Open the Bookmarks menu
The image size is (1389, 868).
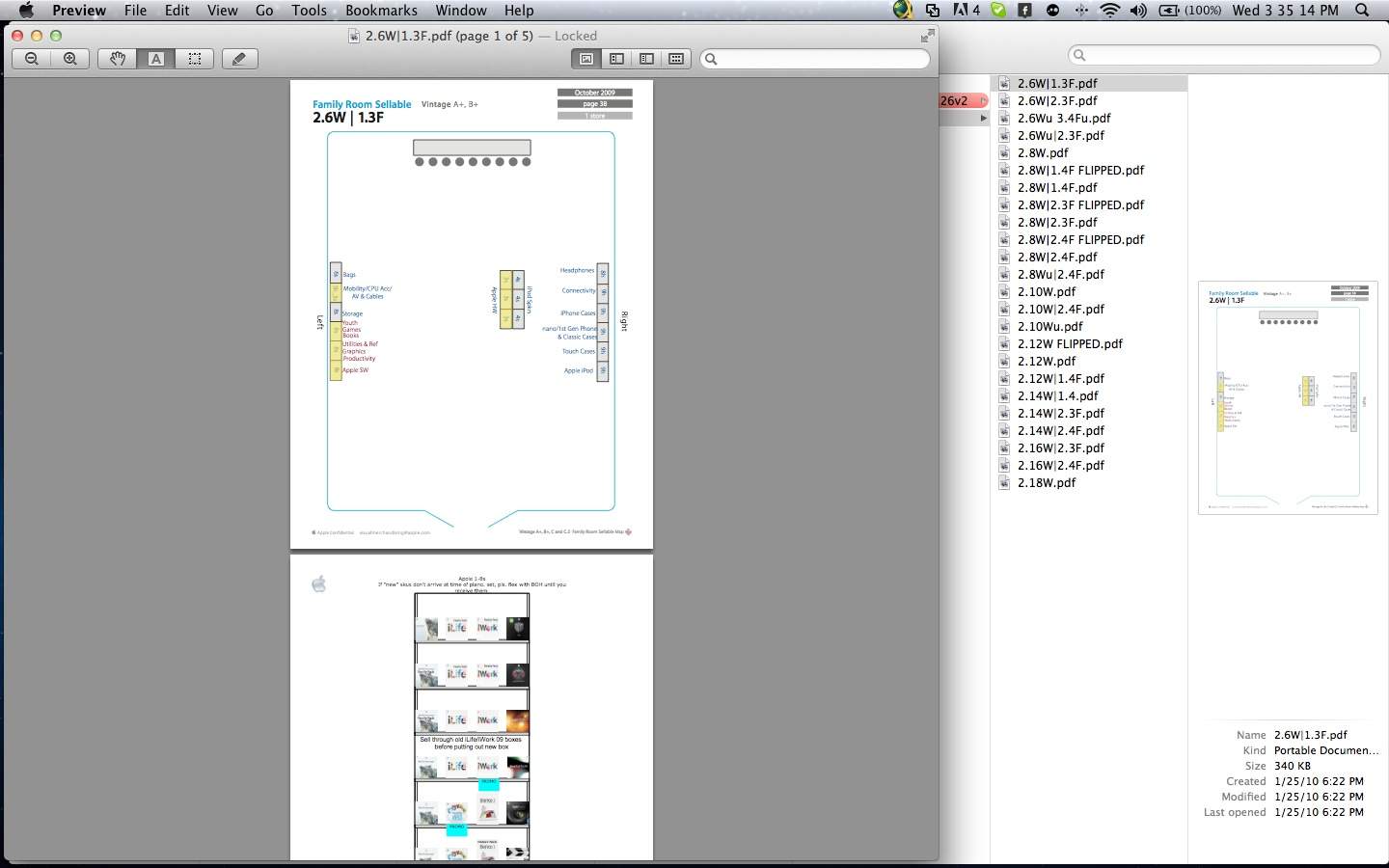click(x=381, y=11)
